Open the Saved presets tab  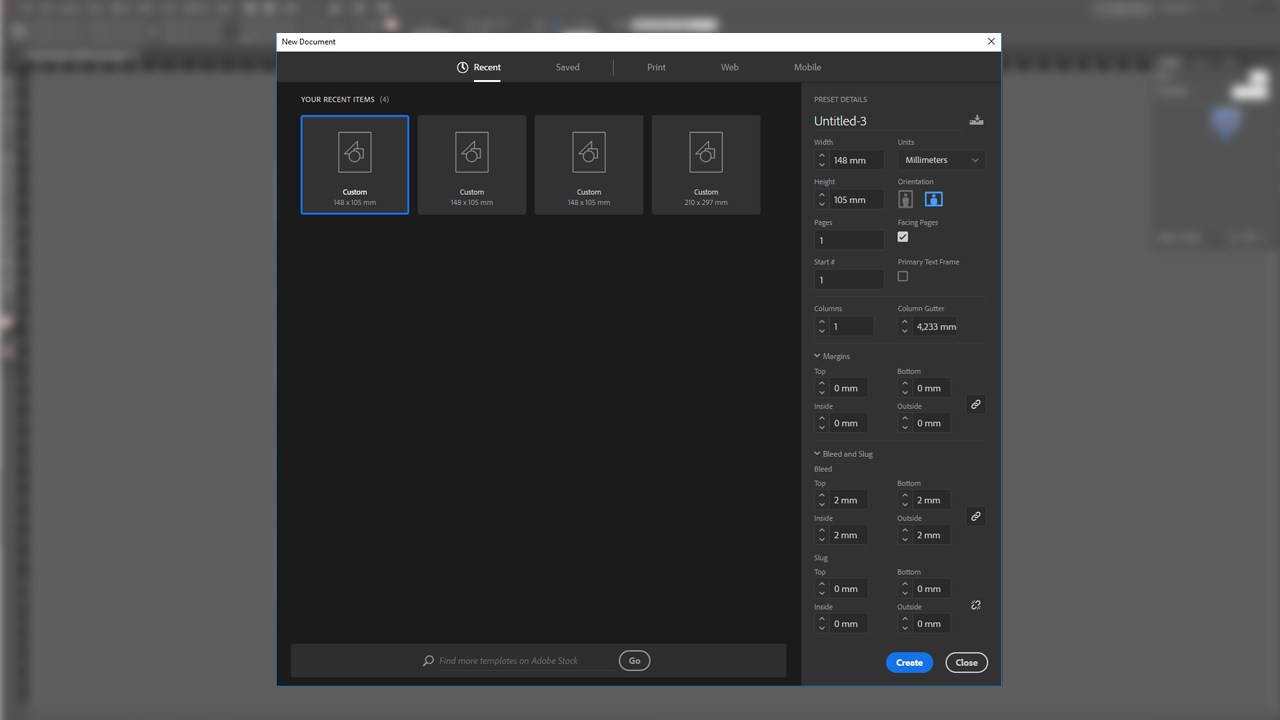coord(567,67)
